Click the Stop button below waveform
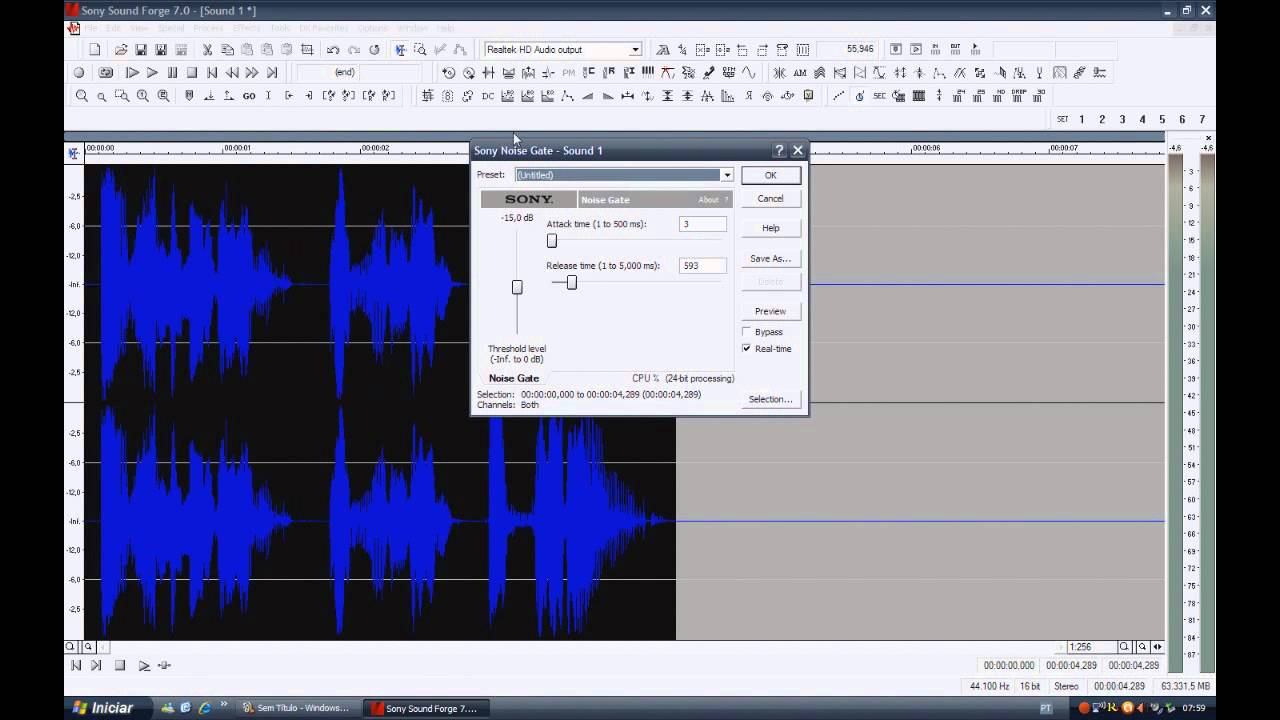The width and height of the screenshot is (1280, 720). coord(119,665)
